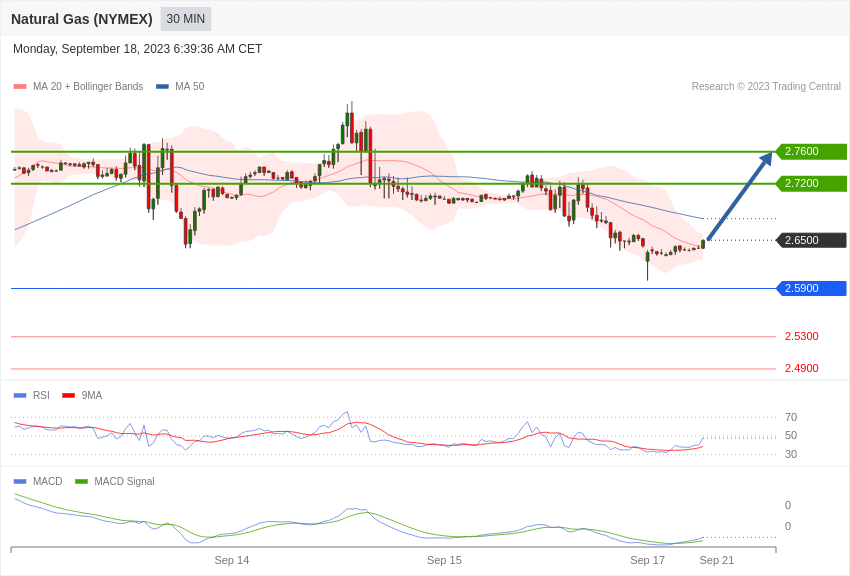Click the 2.7600 green resistance price label
Viewport: 850px width, 576px height.
coord(811,151)
